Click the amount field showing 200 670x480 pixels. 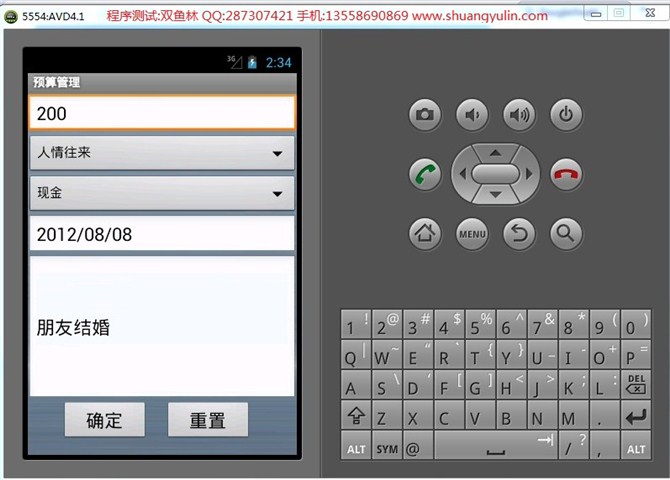(x=162, y=113)
